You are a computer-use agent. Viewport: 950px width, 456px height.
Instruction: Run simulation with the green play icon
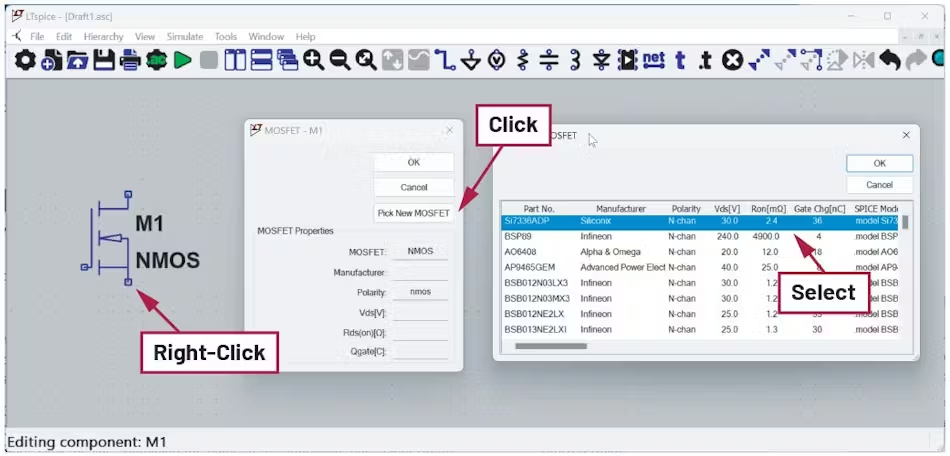(x=182, y=60)
